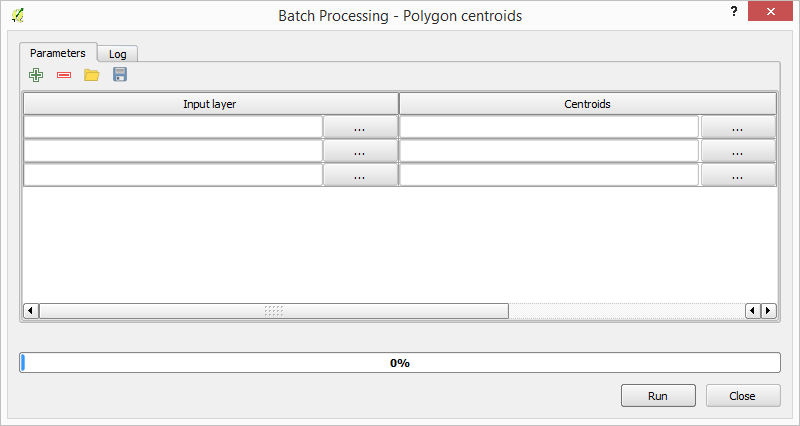This screenshot has height=426, width=800.
Task: Browse Centroids output for third row
Action: (737, 175)
